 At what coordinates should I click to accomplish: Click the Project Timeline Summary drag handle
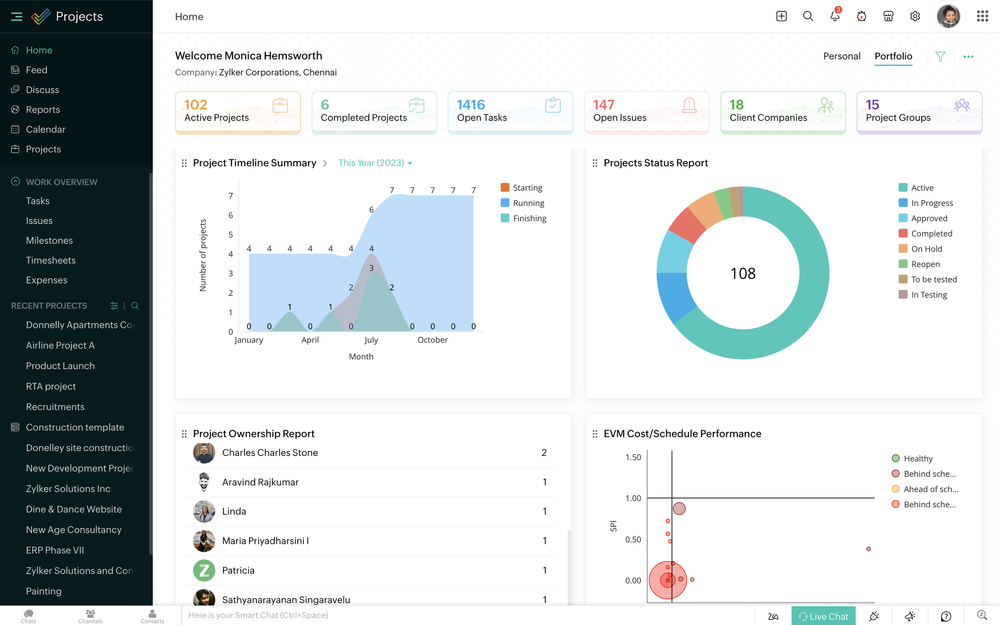tap(184, 163)
